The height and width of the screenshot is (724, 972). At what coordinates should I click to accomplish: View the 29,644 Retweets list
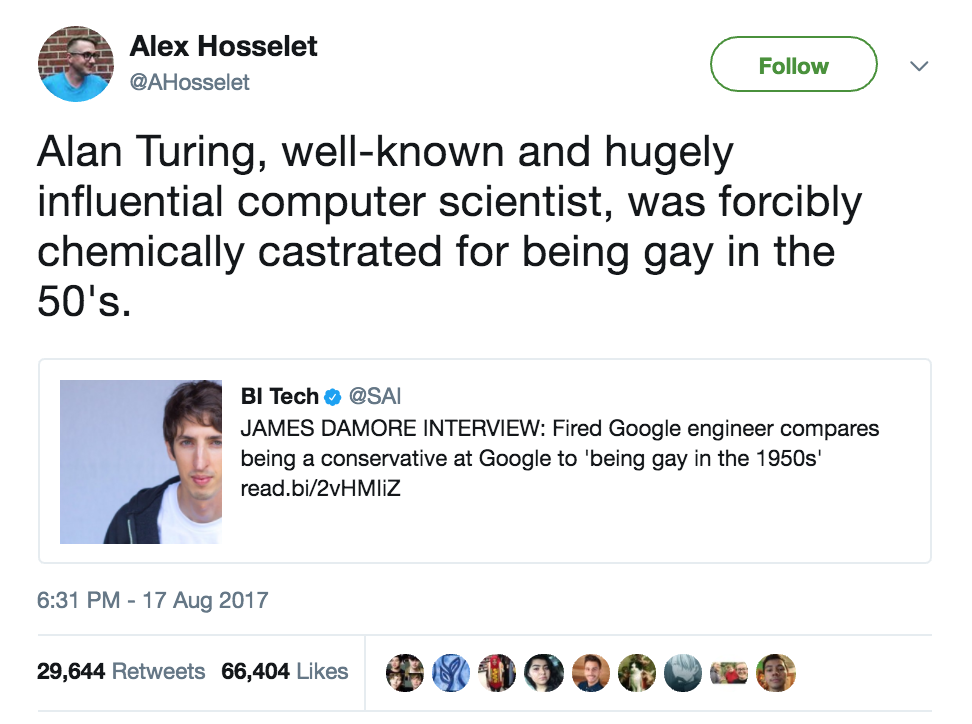click(x=121, y=672)
